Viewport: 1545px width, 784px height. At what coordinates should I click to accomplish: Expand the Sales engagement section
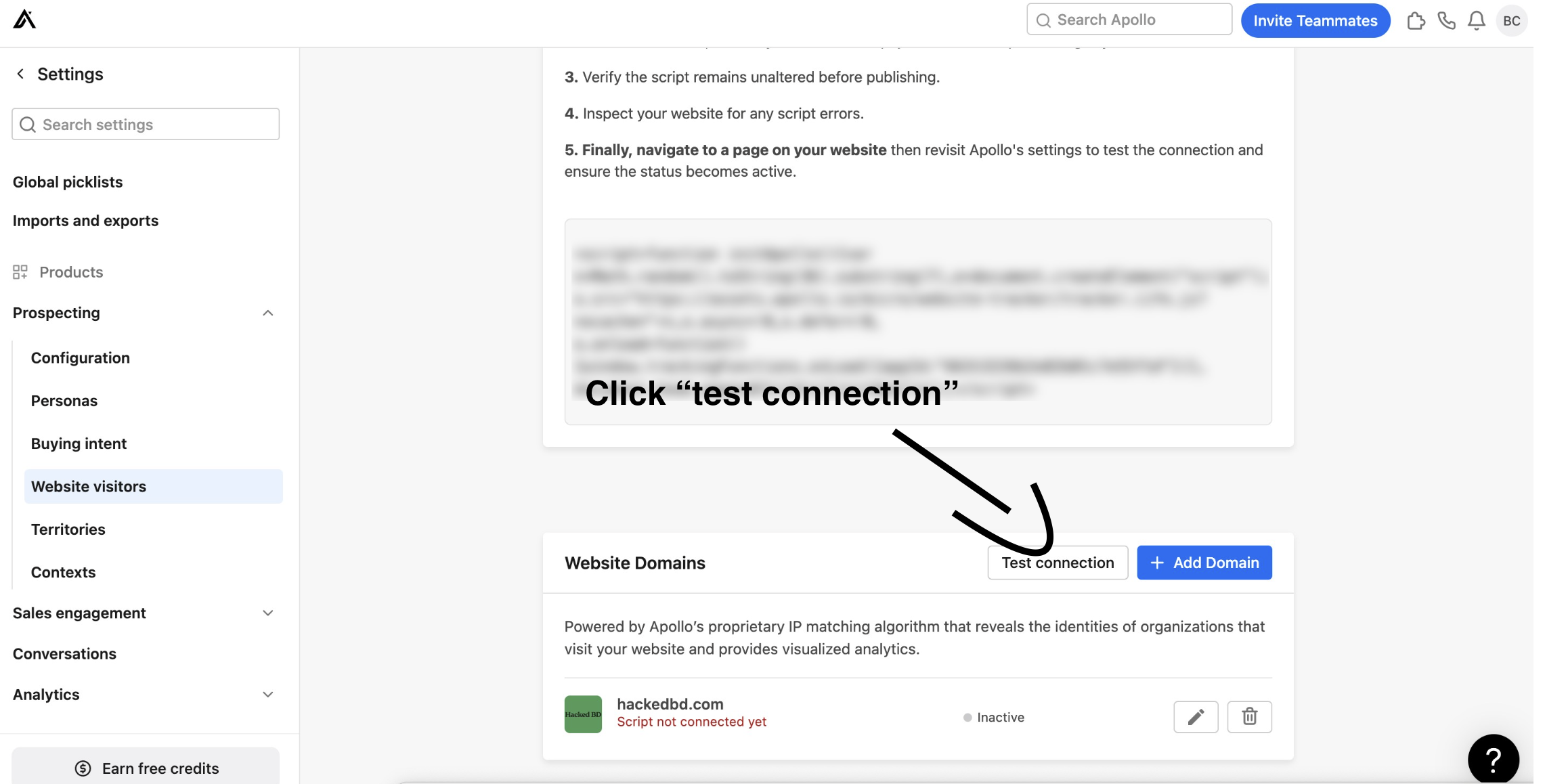coord(268,613)
